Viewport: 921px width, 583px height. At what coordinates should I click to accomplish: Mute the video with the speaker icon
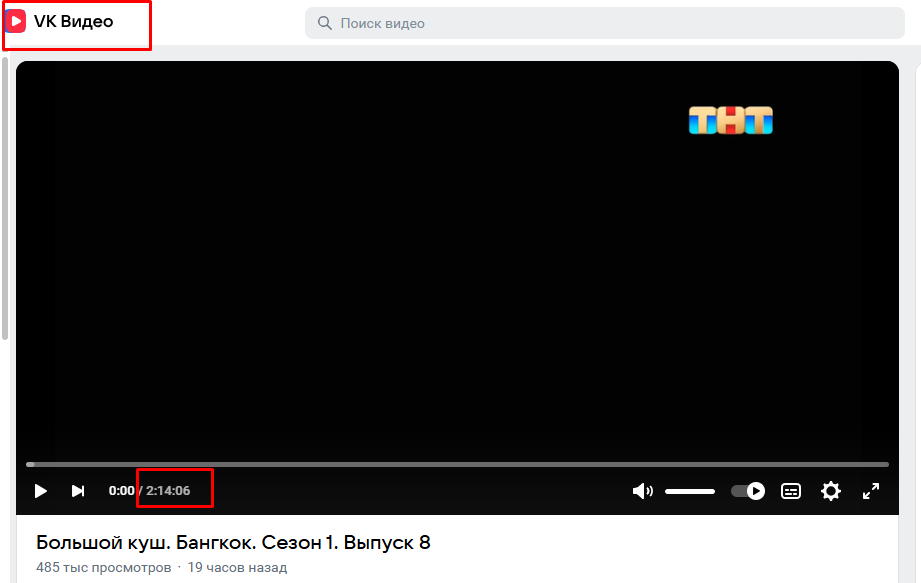coord(642,491)
